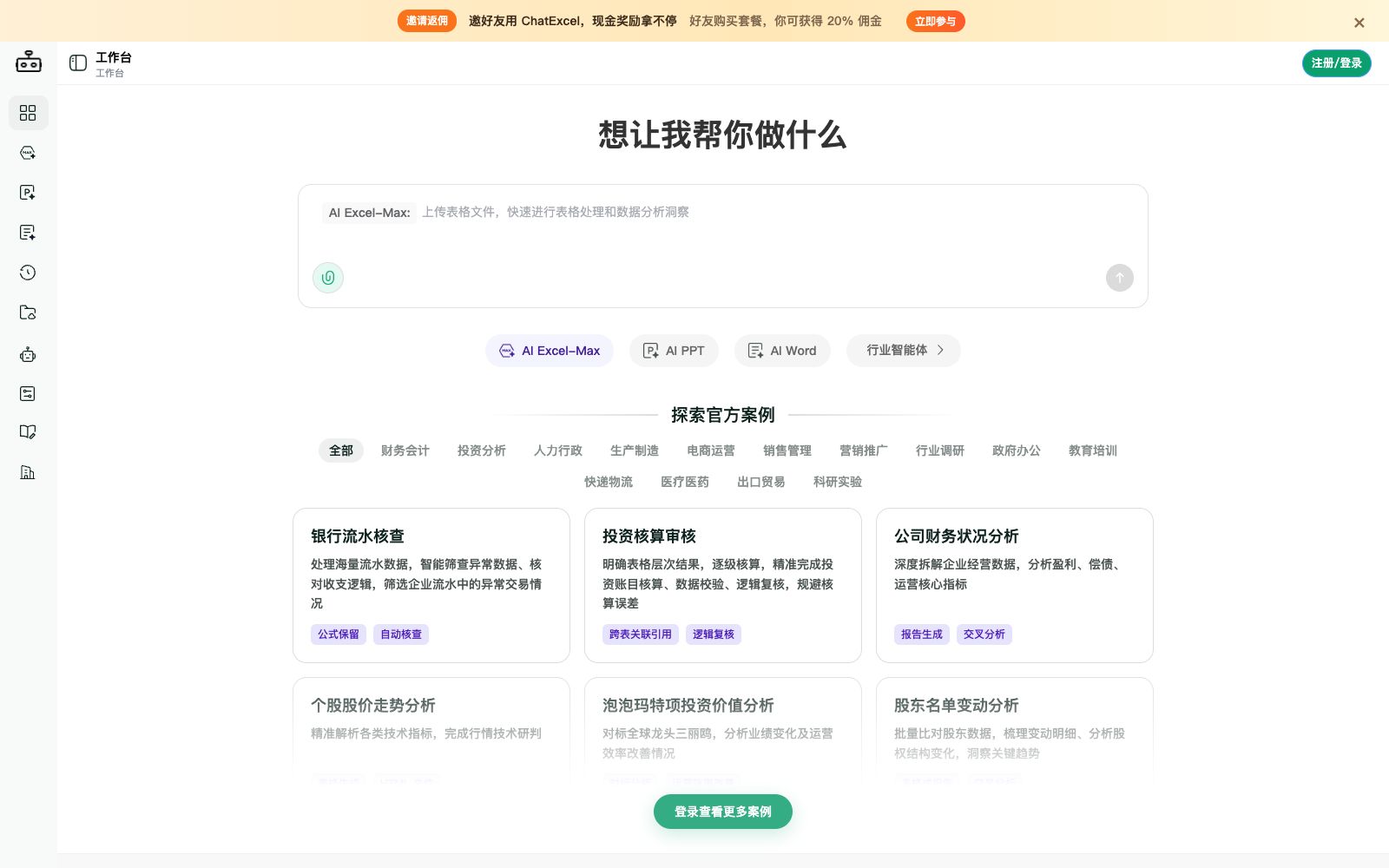The image size is (1389, 868).
Task: Open the 公司财务状况分析 case card
Action: coord(1015,585)
